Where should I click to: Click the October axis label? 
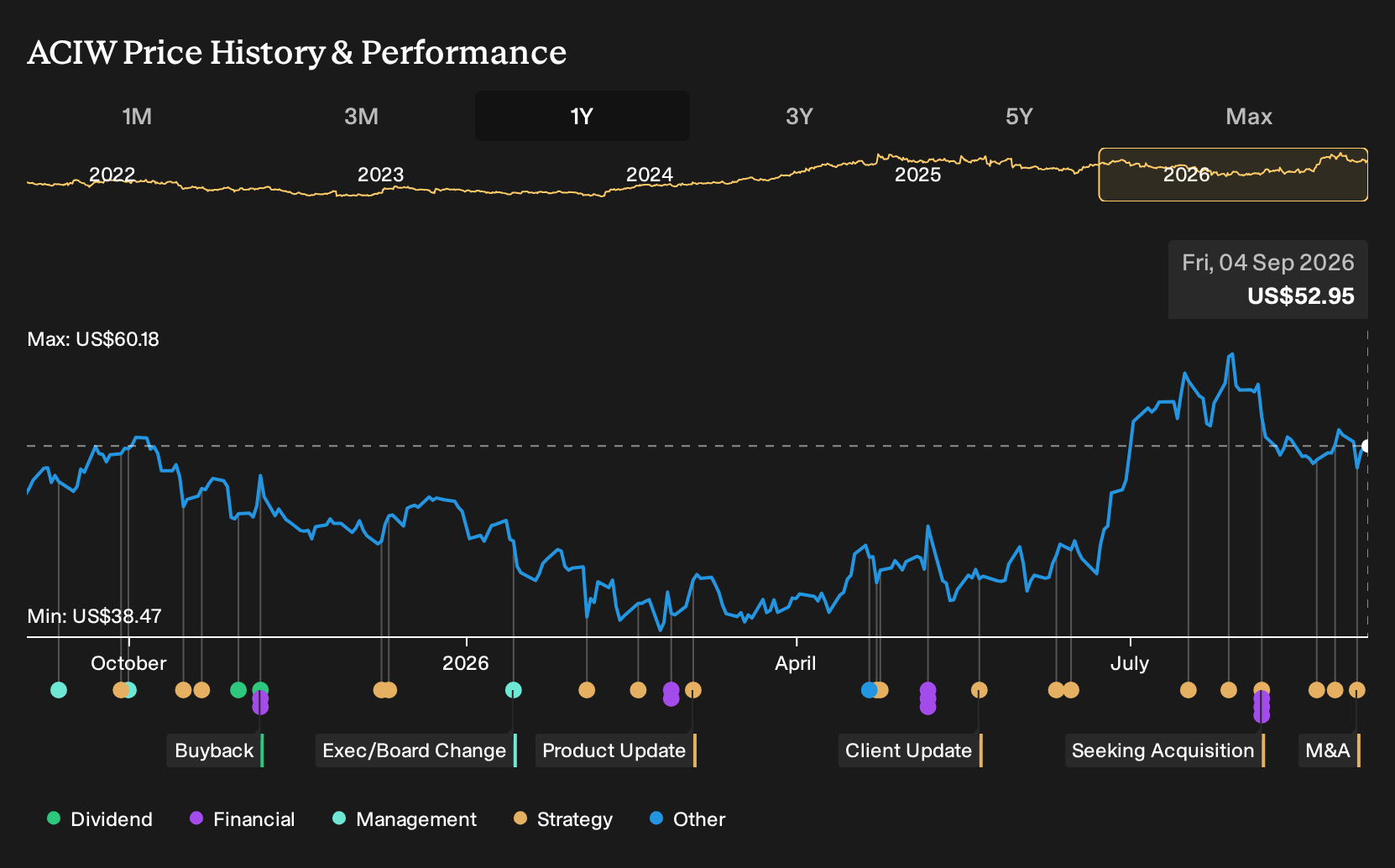click(128, 663)
